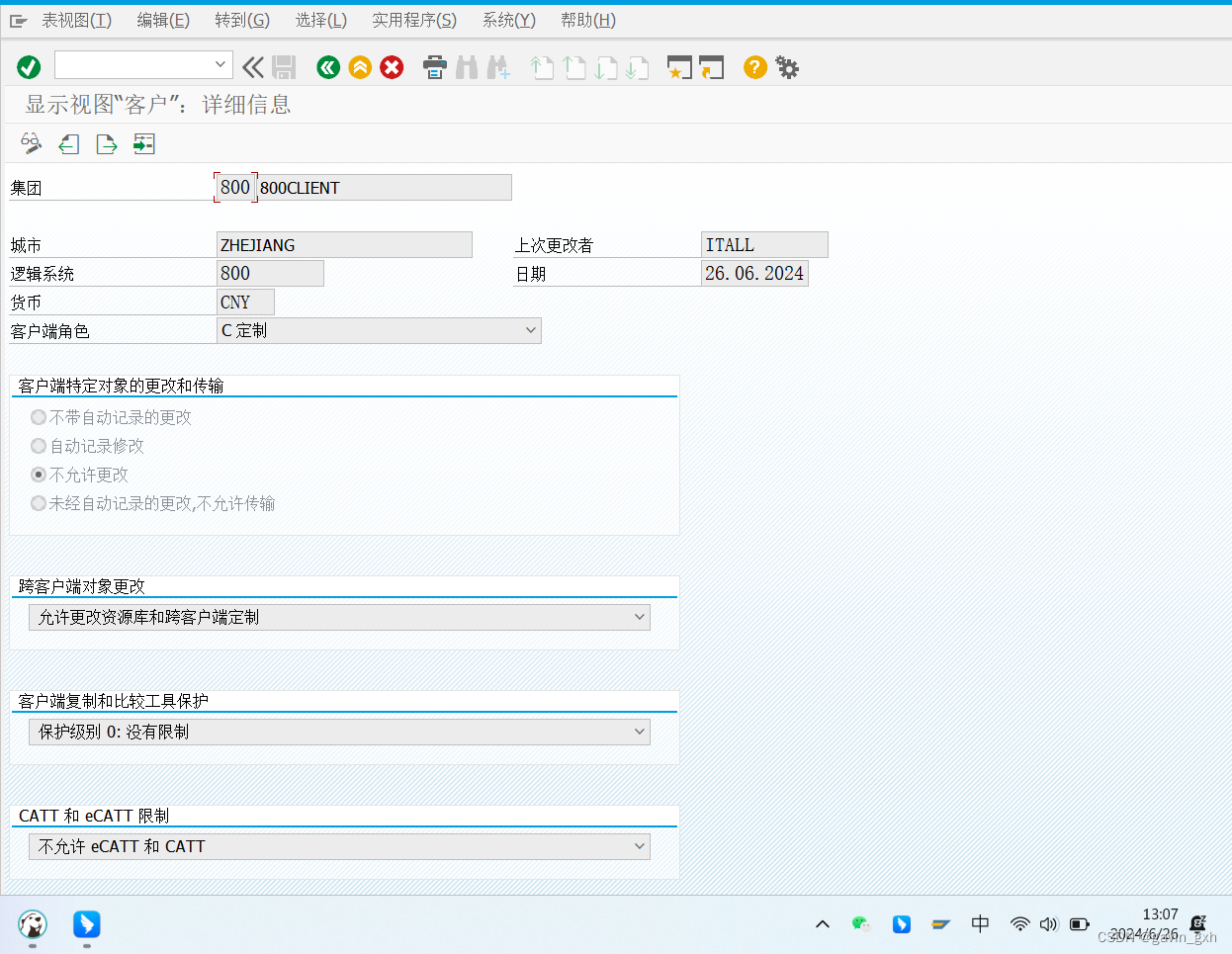The width and height of the screenshot is (1232, 954).
Task: Click the Print icon in the toolbar
Action: pyautogui.click(x=434, y=67)
